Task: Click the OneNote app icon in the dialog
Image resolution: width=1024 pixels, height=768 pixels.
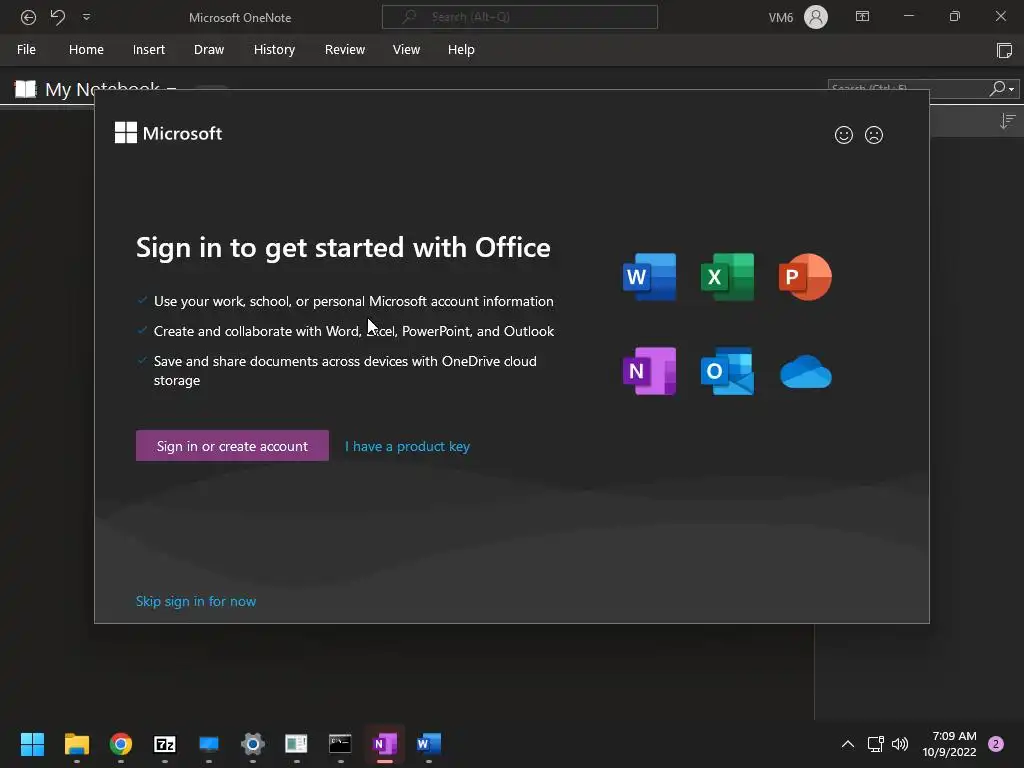Action: [x=649, y=371]
